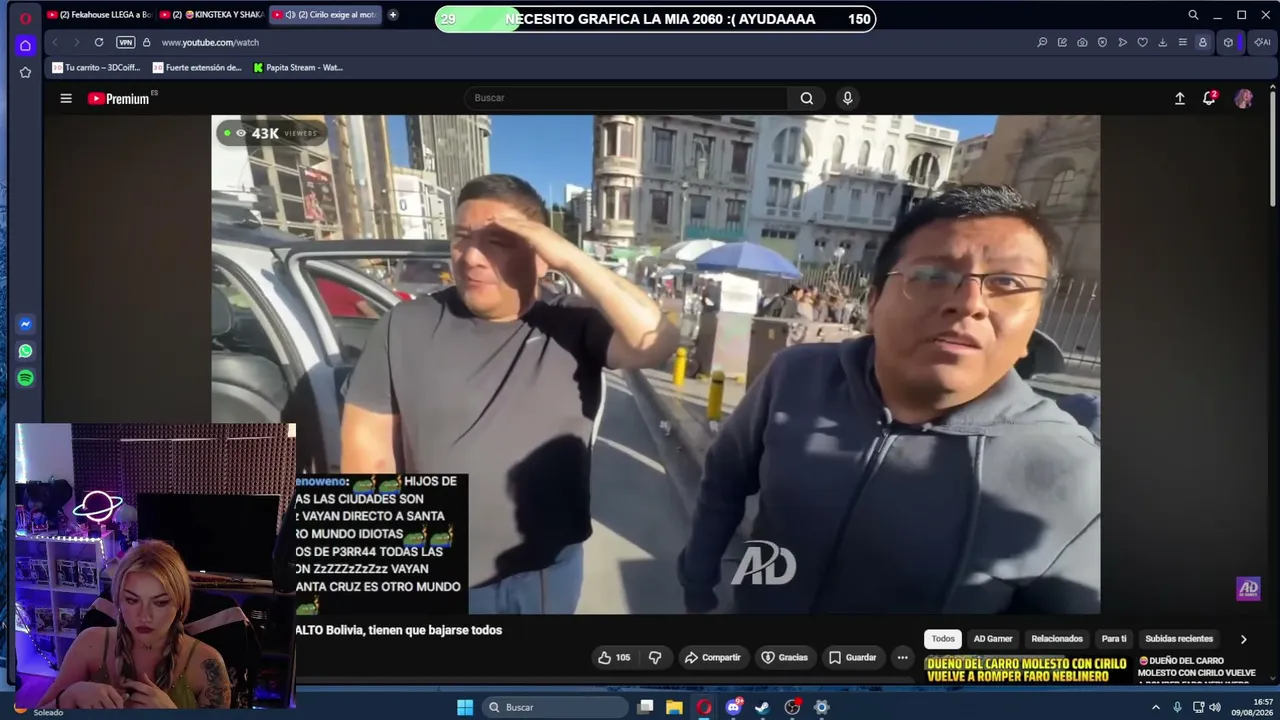
Task: Open the more actions three-dot menu
Action: pyautogui.click(x=902, y=657)
